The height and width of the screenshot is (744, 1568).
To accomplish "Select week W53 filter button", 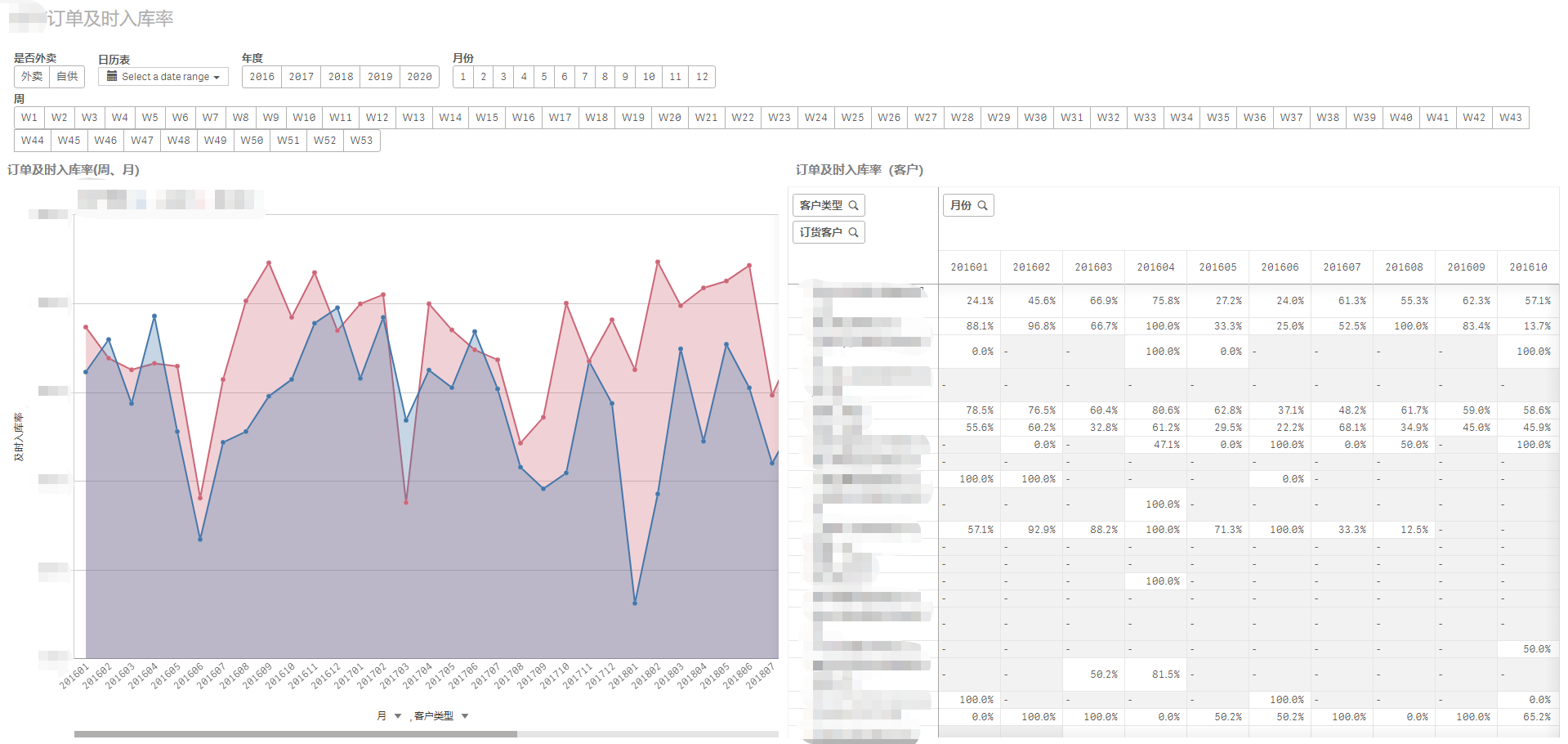I will pos(361,141).
